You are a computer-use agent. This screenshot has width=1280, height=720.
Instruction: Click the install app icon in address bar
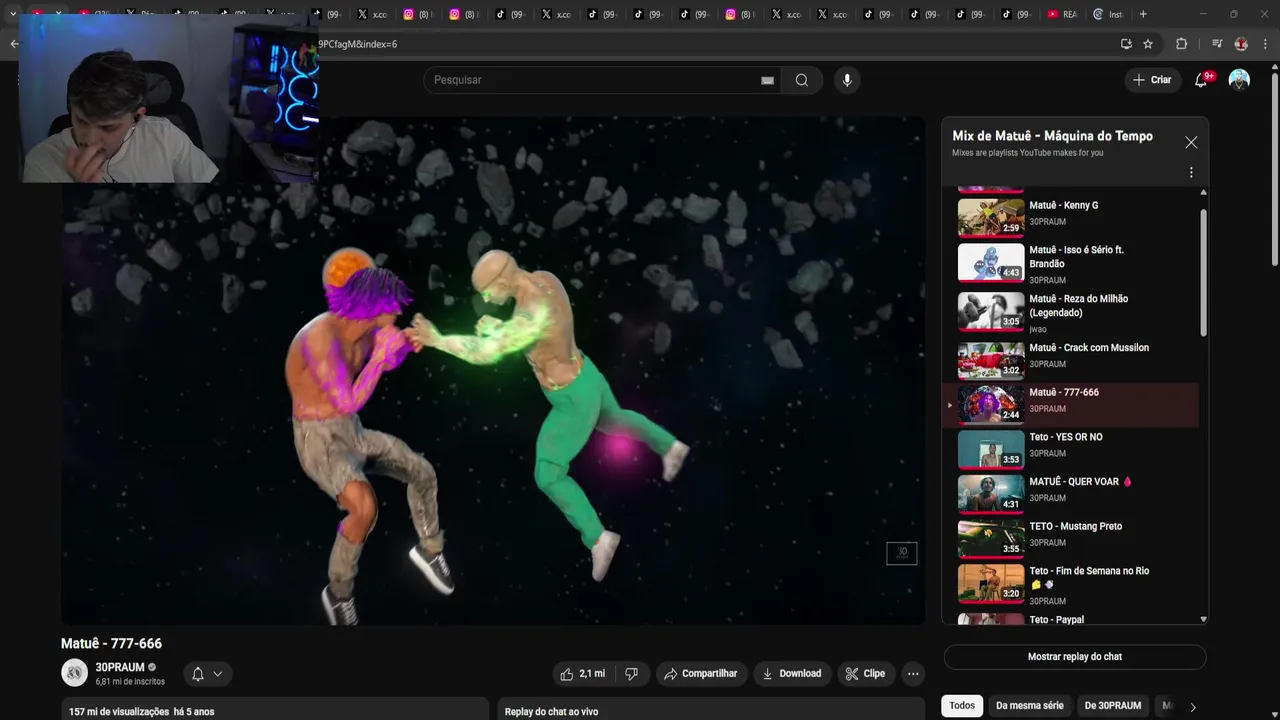point(1126,44)
